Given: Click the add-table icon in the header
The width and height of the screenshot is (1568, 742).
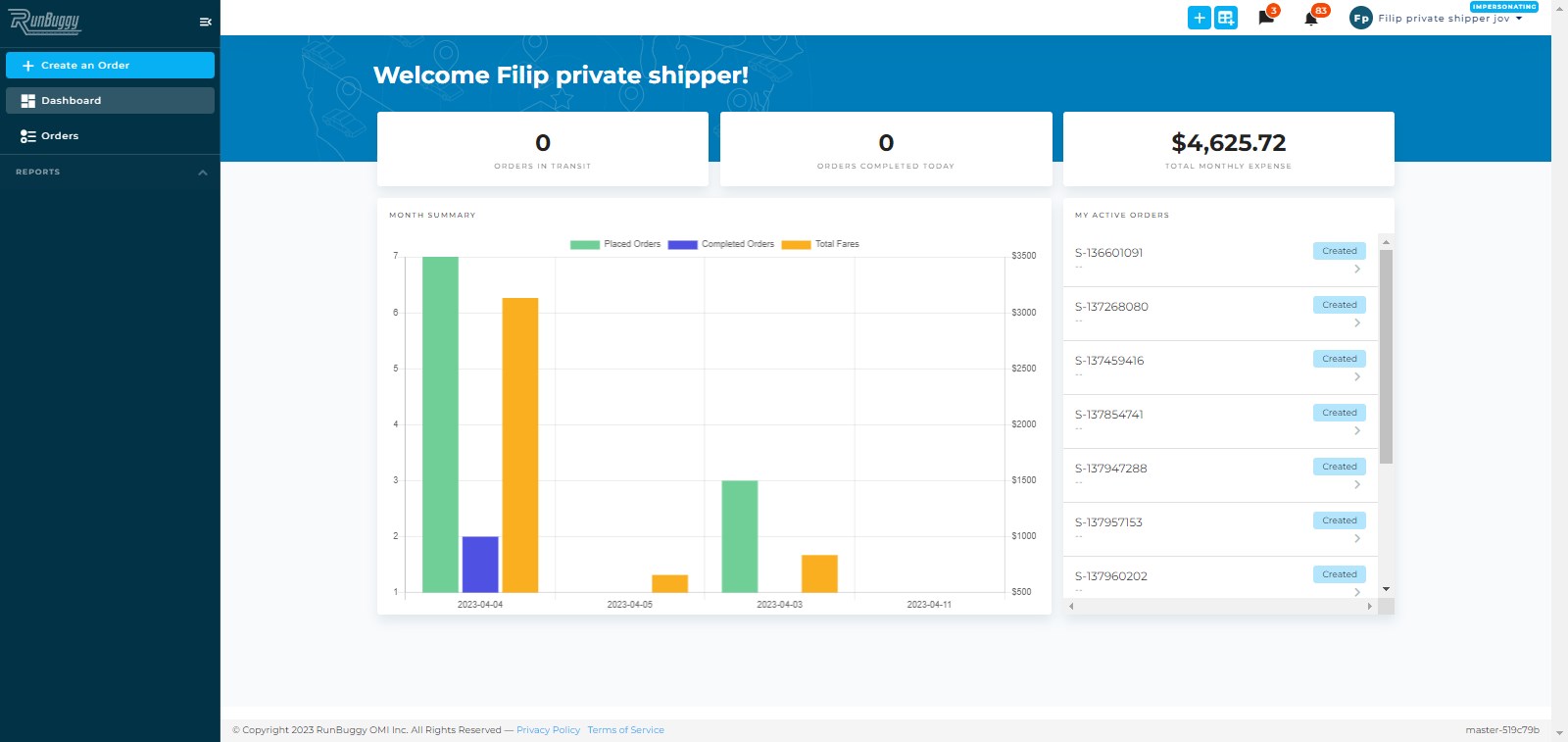Looking at the screenshot, I should [x=1226, y=18].
